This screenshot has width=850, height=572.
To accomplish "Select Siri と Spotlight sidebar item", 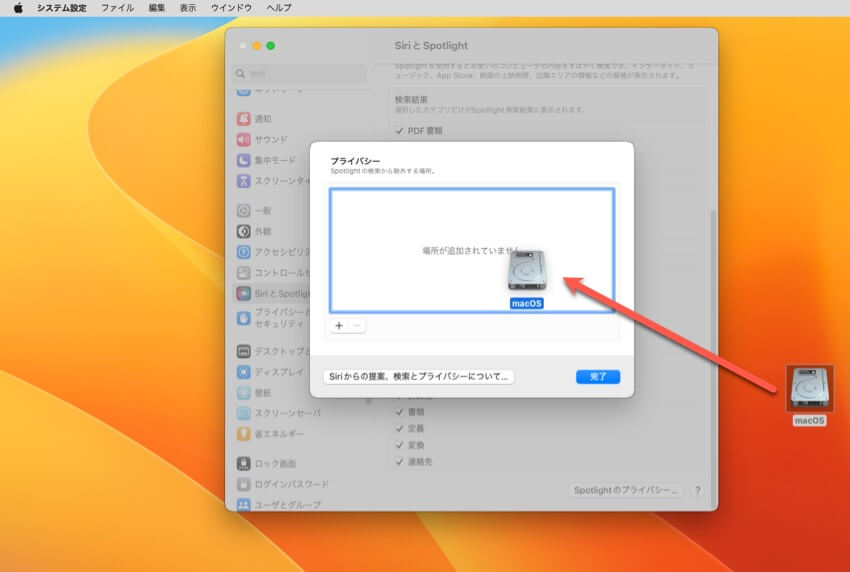I will [x=271, y=293].
